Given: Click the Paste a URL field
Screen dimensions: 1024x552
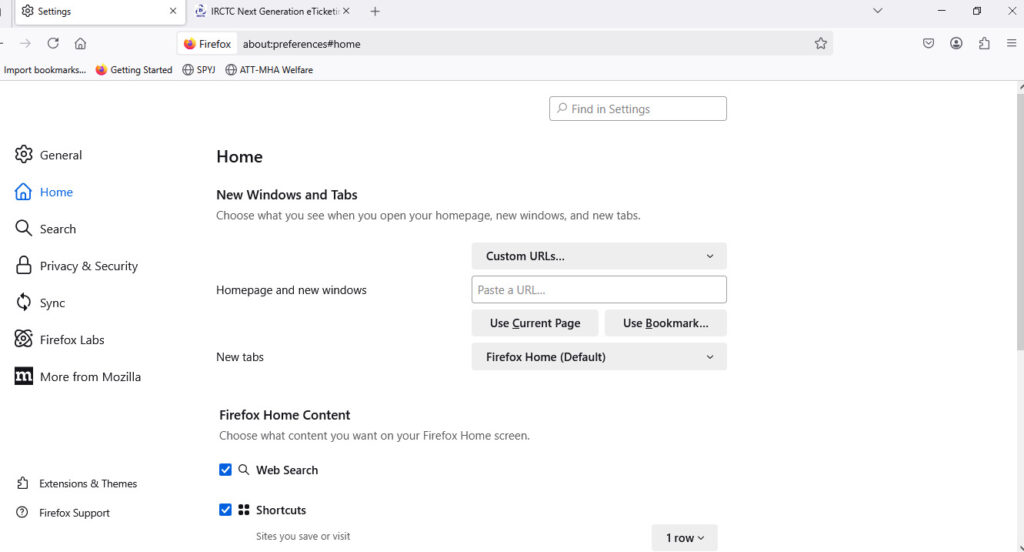Looking at the screenshot, I should [598, 290].
